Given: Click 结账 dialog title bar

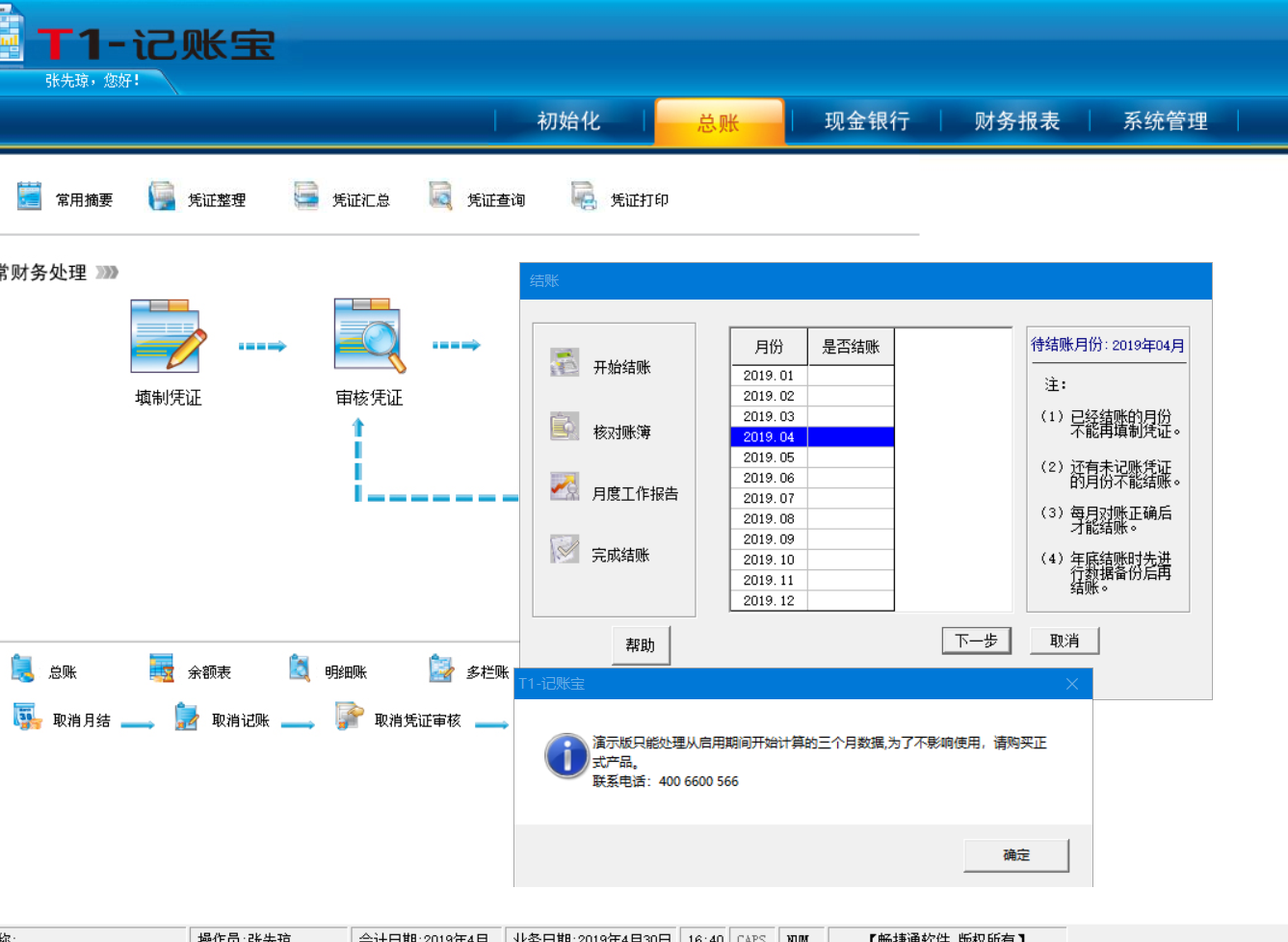Looking at the screenshot, I should tap(865, 281).
